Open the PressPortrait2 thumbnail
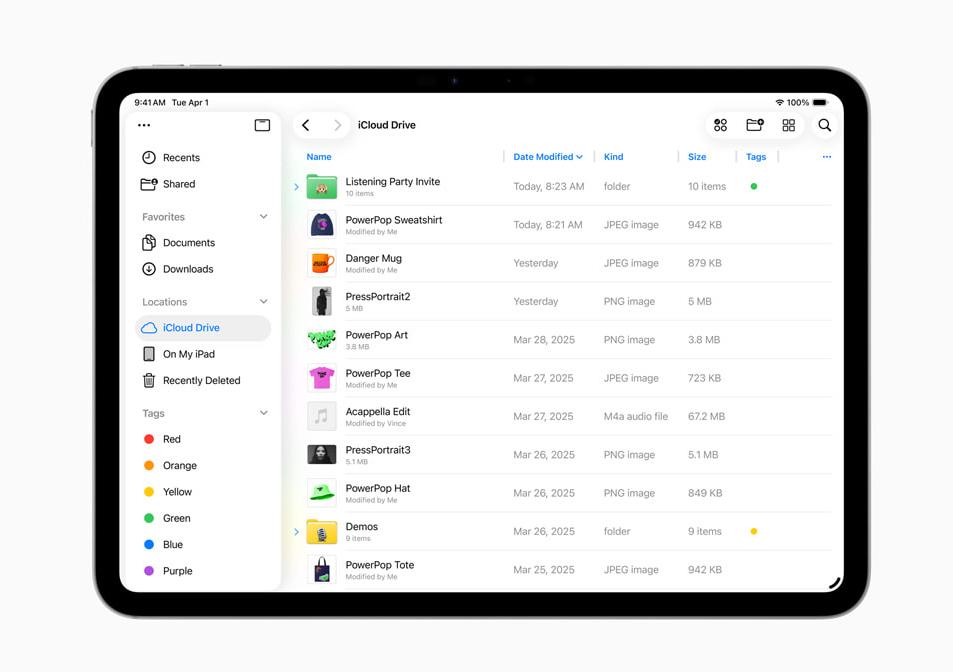953x672 pixels. tap(322, 301)
